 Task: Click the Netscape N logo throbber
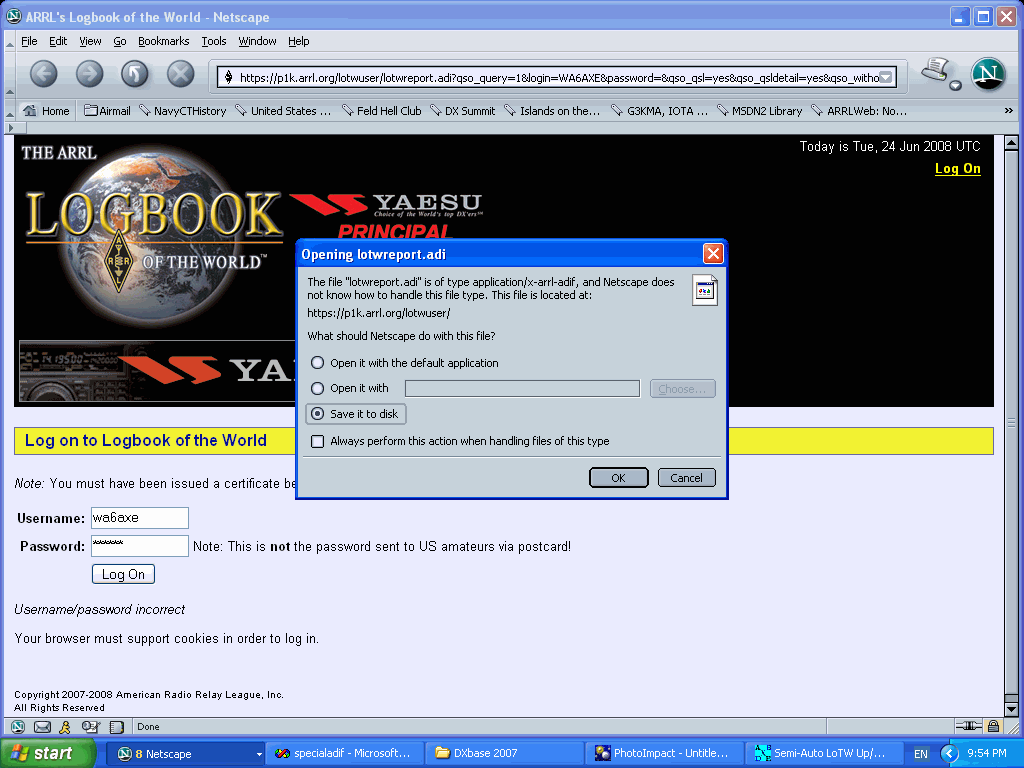pyautogui.click(x=987, y=74)
